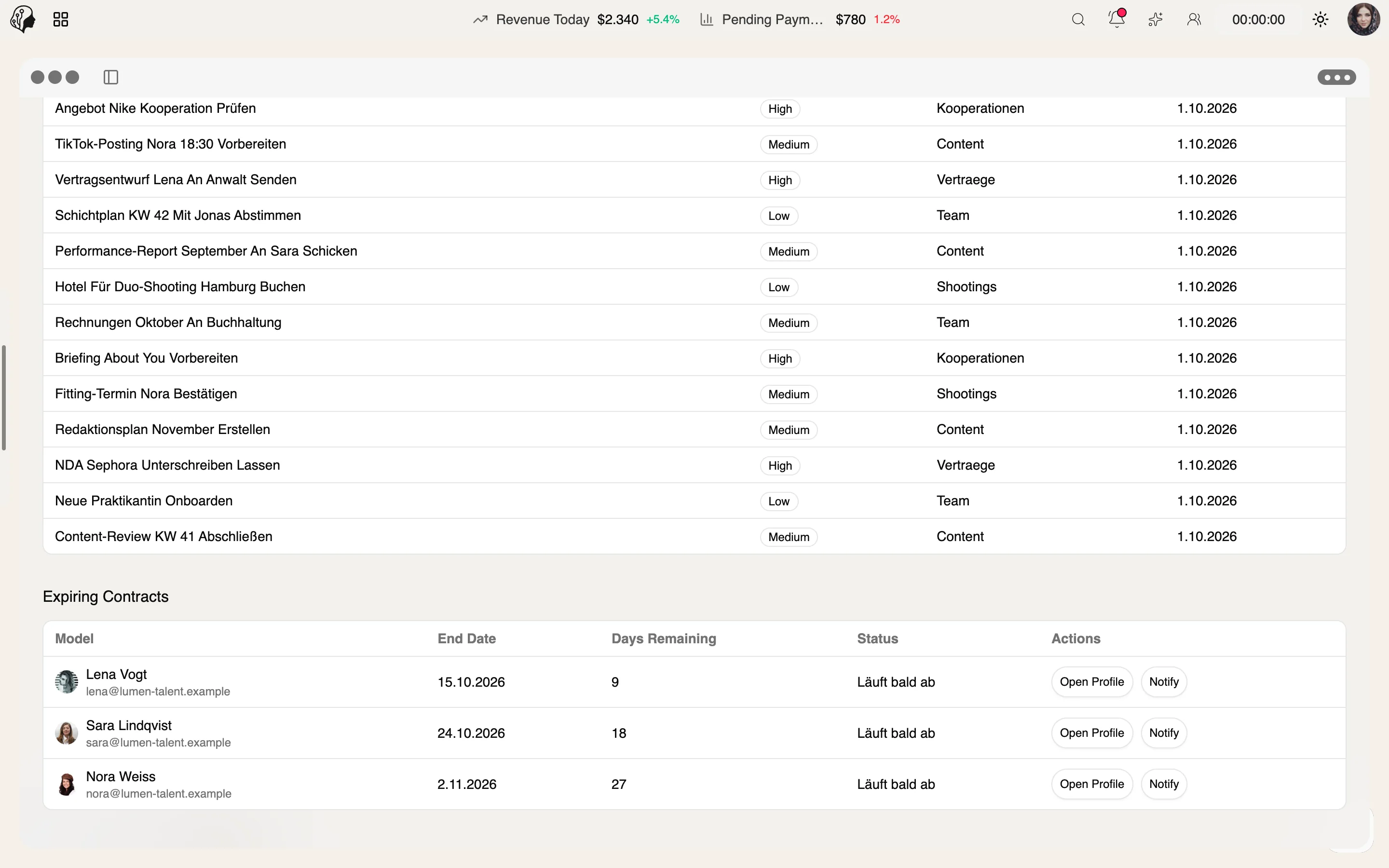Open Profile for Nora Weiss
1389x868 pixels.
click(1092, 784)
